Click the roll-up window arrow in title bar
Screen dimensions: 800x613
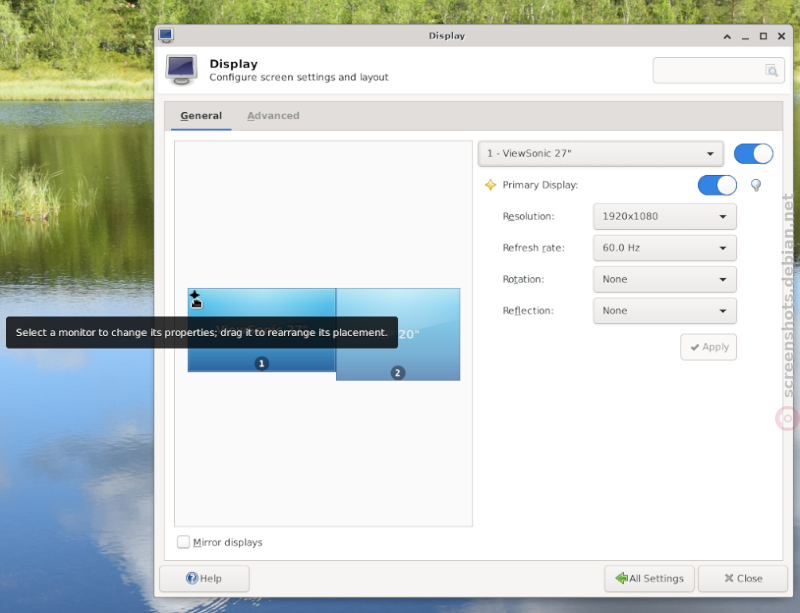[x=727, y=36]
